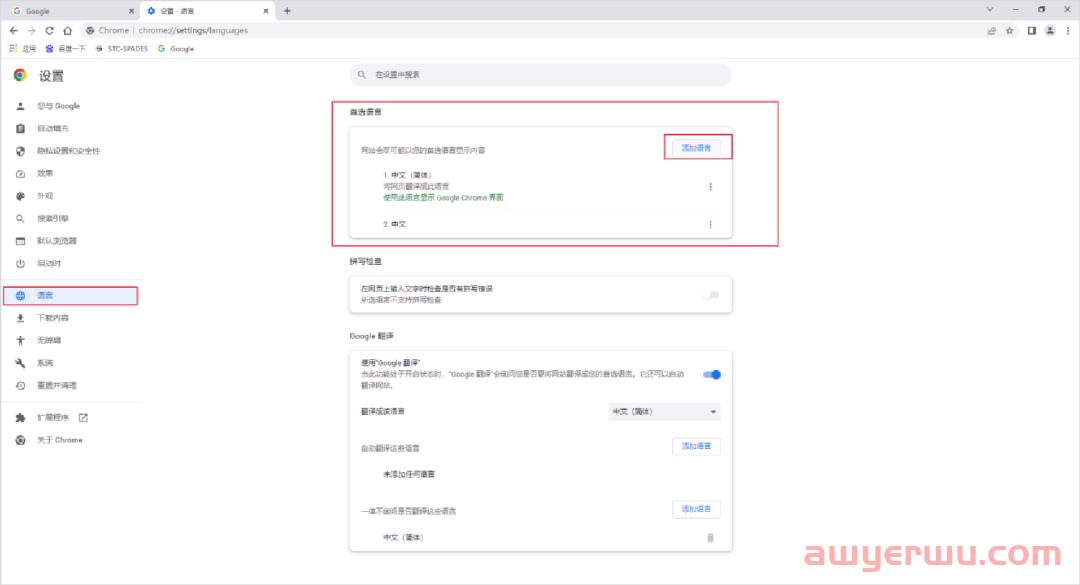The width and height of the screenshot is (1080, 585).
Task: Click 添加语言 for 自动翻译这些语言
Action: click(x=696, y=447)
